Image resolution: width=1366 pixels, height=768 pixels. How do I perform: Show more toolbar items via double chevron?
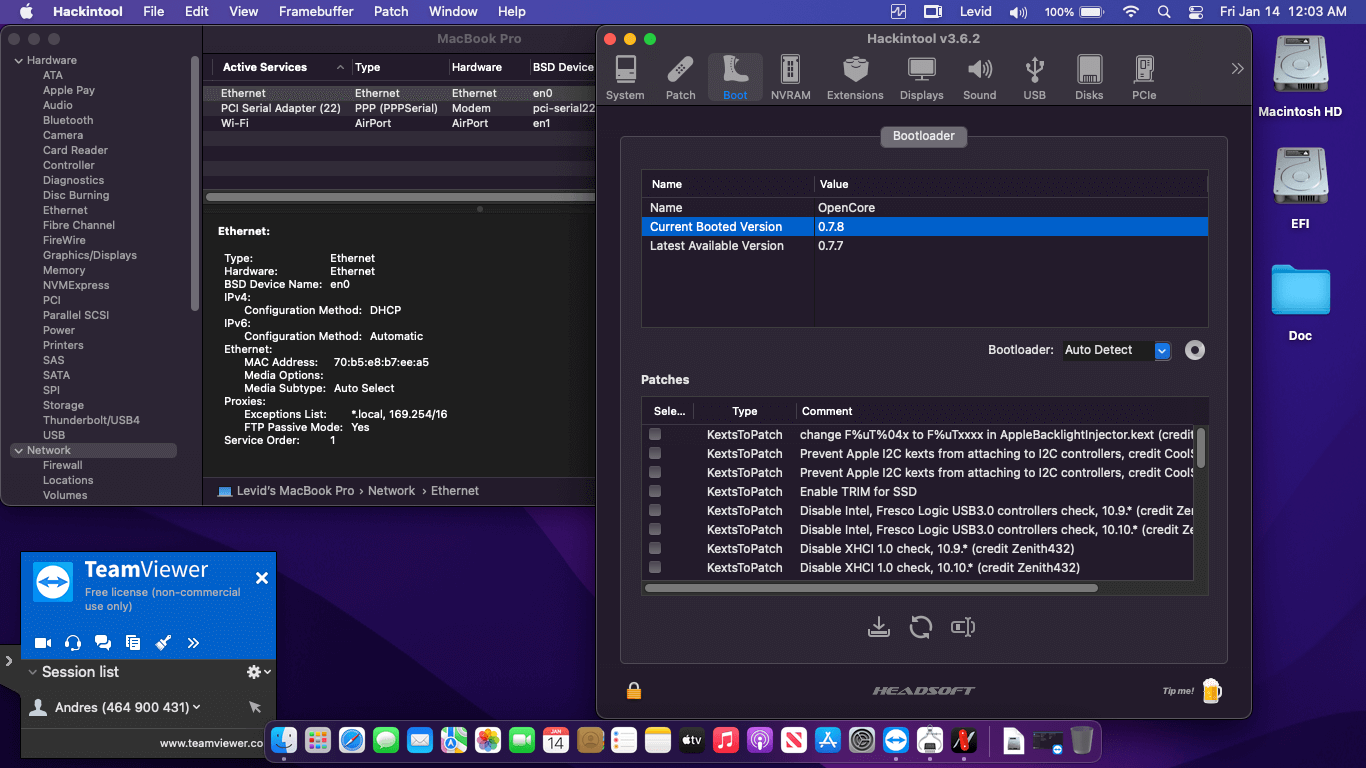click(1237, 69)
